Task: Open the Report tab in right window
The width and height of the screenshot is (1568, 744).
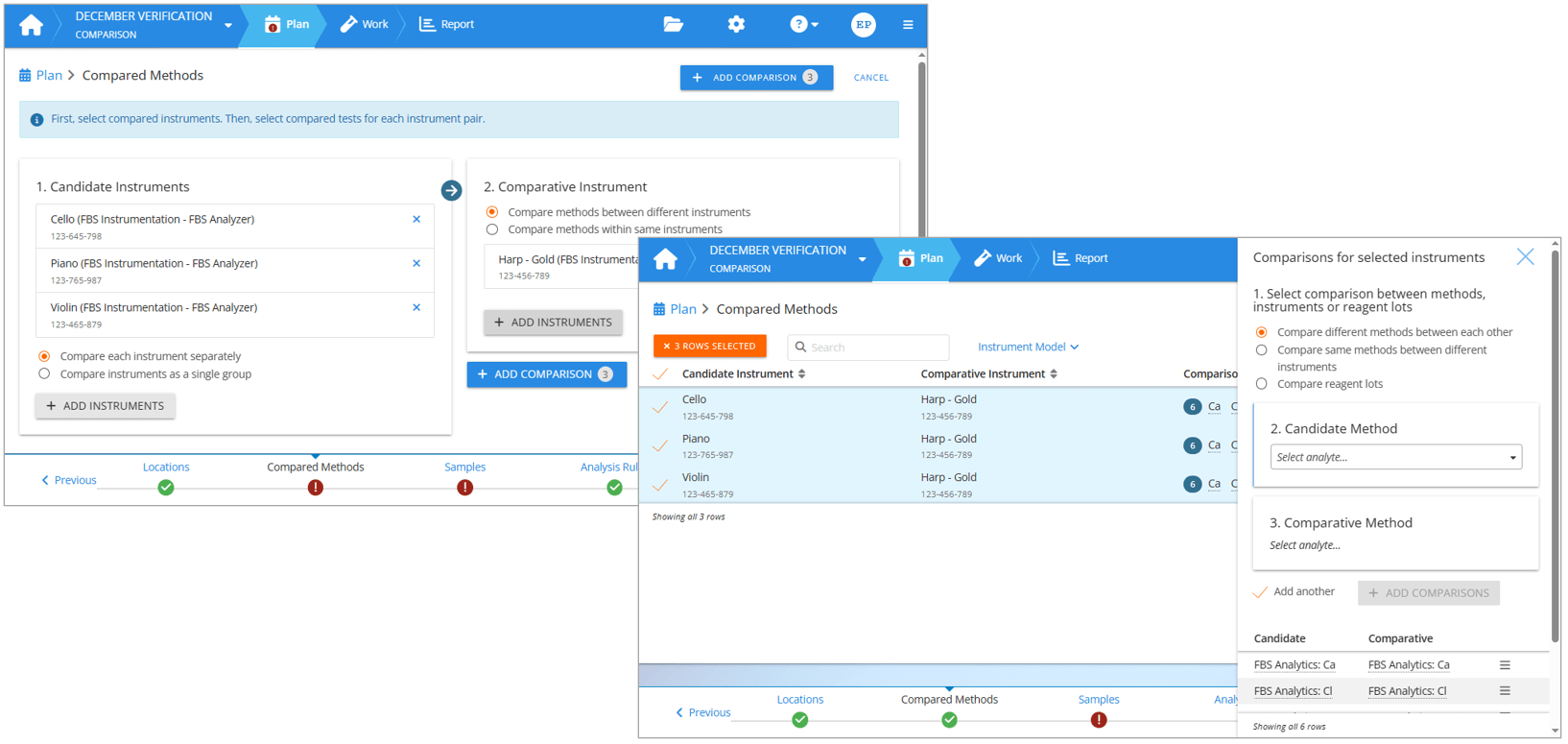Action: point(1081,258)
